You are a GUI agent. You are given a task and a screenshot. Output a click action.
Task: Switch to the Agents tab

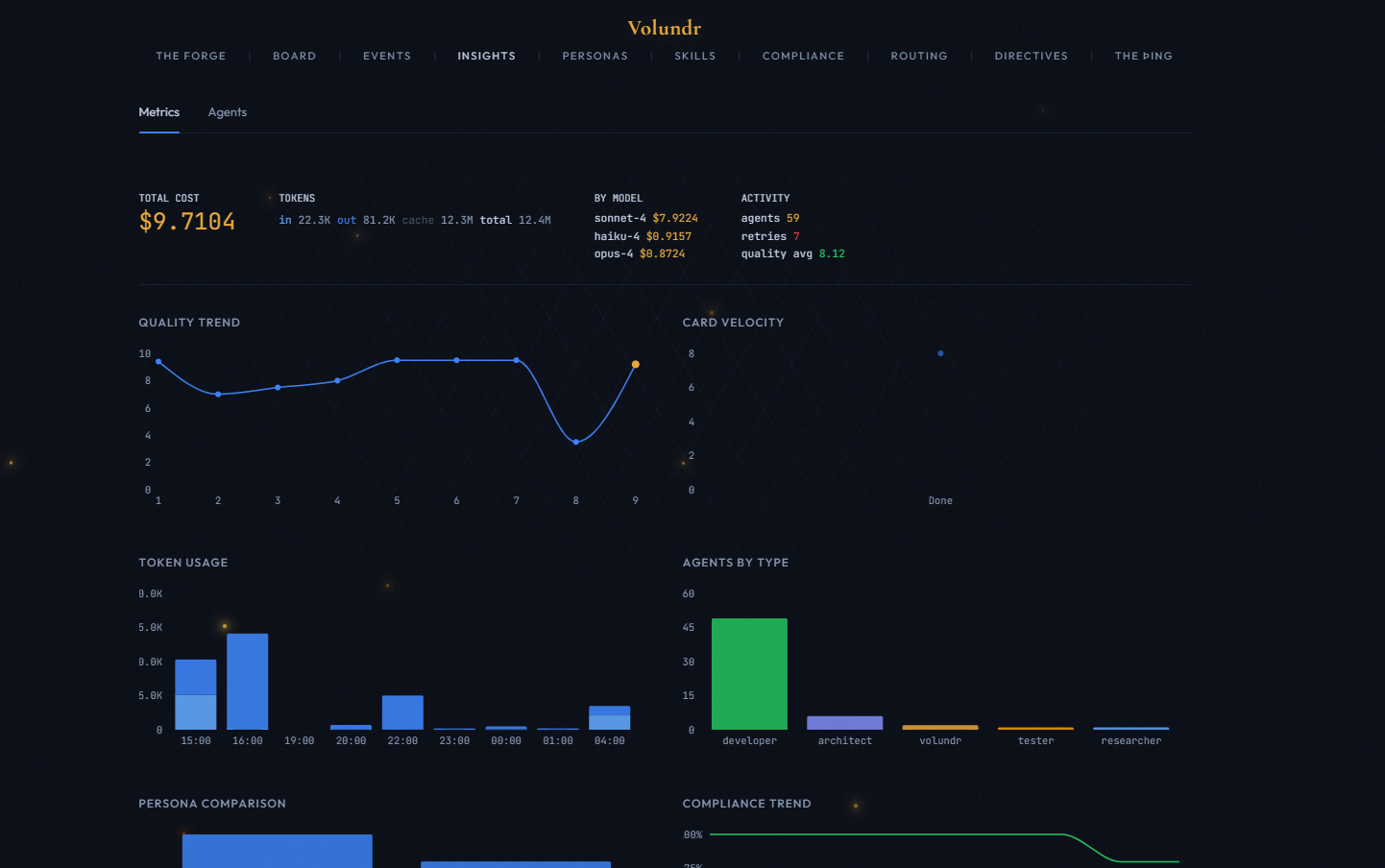coord(227,112)
